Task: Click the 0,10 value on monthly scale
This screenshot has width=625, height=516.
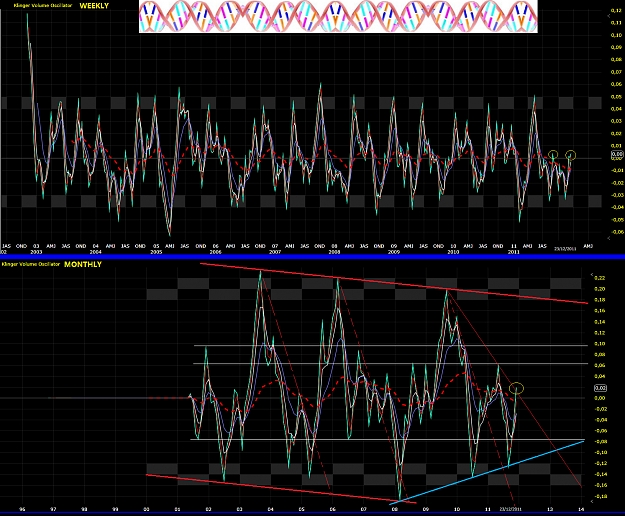Action: click(x=600, y=343)
